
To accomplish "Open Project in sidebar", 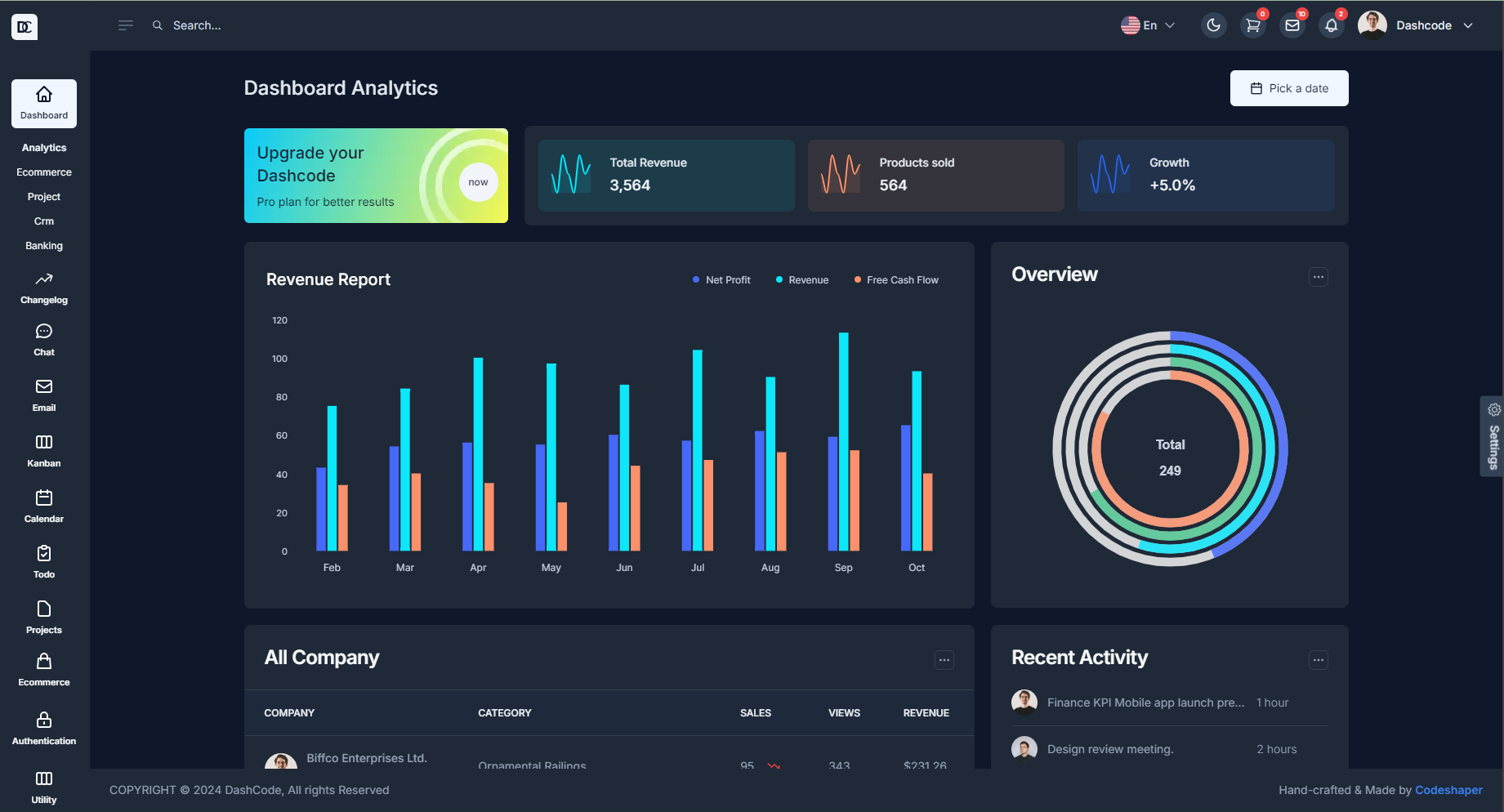I will 44,197.
